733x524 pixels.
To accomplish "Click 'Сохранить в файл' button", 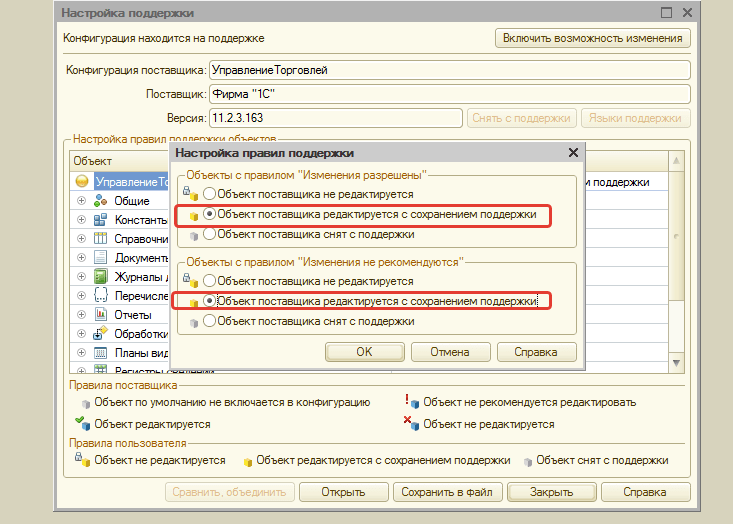I will click(446, 492).
